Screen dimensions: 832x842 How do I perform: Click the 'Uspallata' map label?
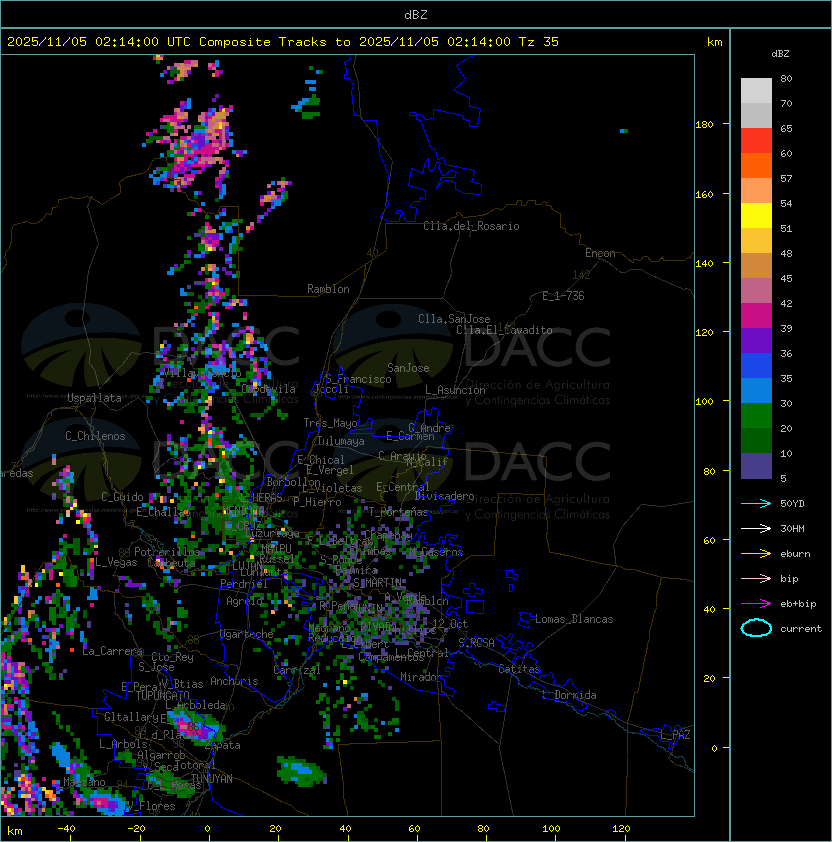(94, 398)
